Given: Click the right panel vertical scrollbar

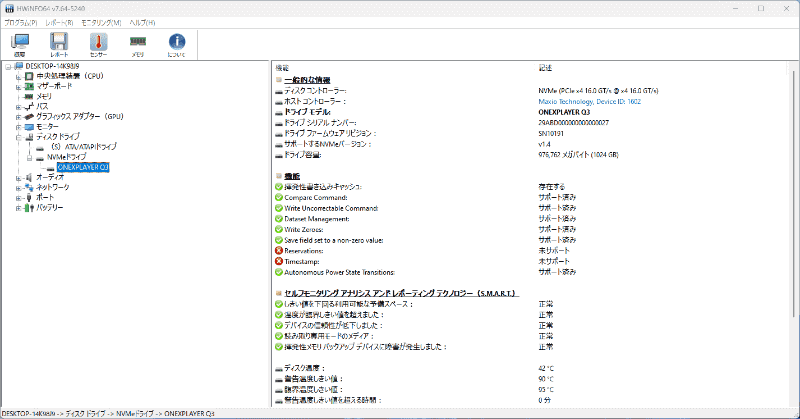Looking at the screenshot, I should (795, 194).
